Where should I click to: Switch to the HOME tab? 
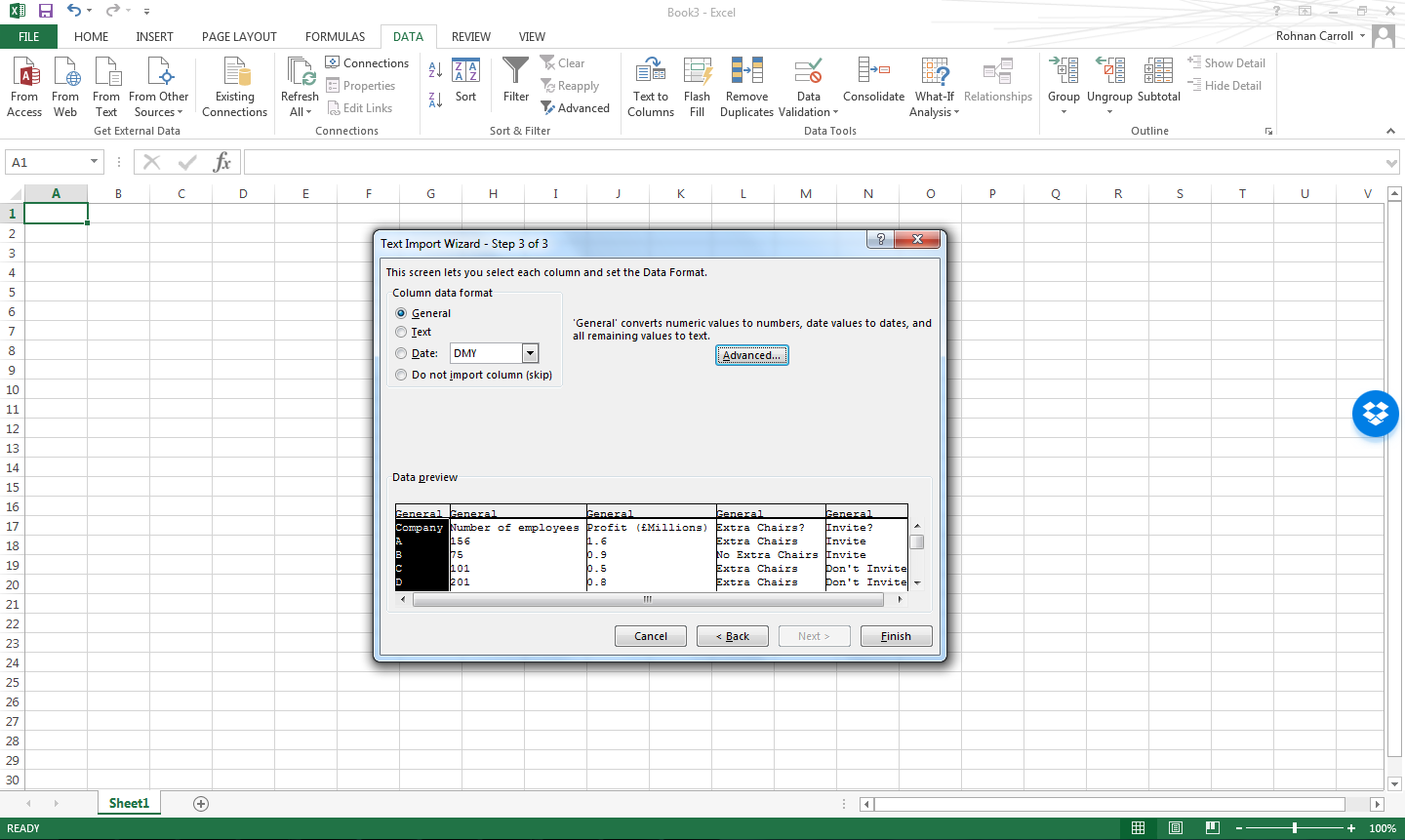pyautogui.click(x=92, y=37)
